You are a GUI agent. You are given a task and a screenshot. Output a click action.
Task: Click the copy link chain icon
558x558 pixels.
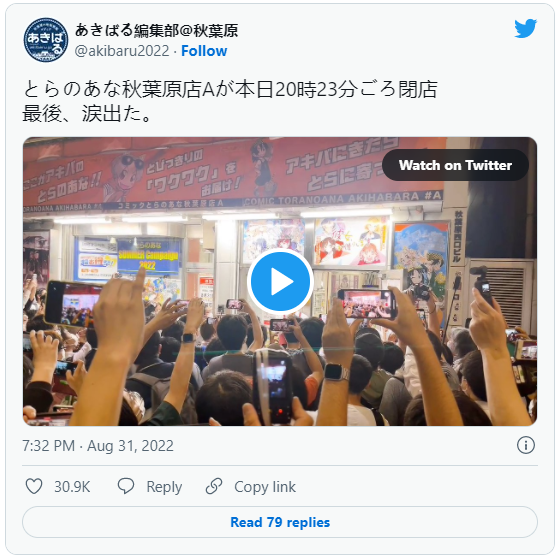click(x=214, y=486)
